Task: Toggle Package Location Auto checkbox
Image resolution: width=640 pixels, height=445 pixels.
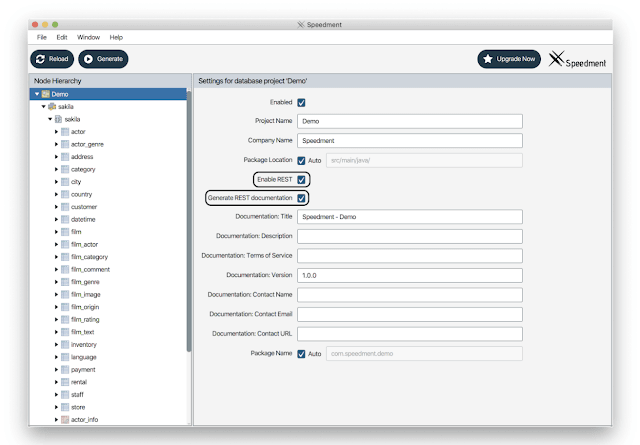Action: [x=301, y=160]
